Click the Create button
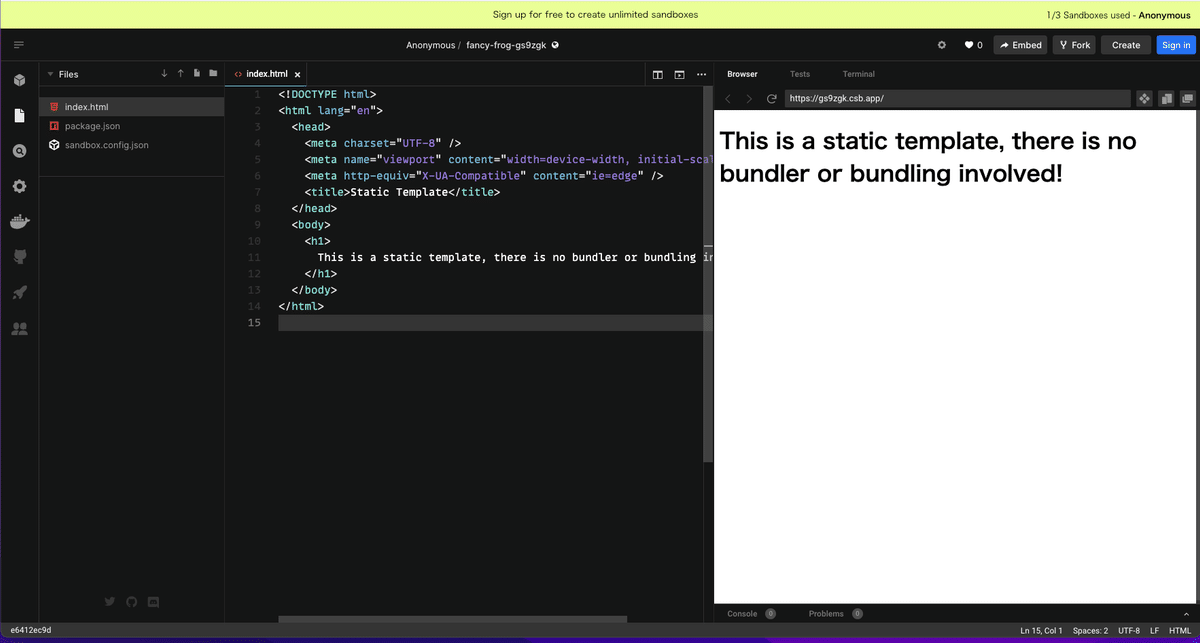 (x=1126, y=45)
